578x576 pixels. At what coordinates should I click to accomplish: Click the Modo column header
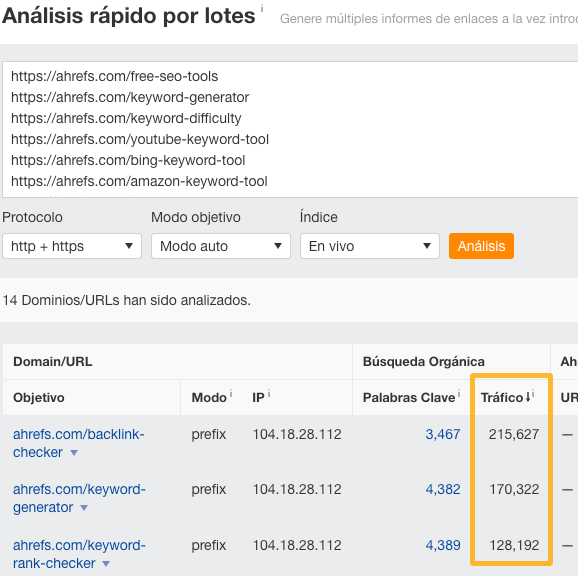click(209, 397)
